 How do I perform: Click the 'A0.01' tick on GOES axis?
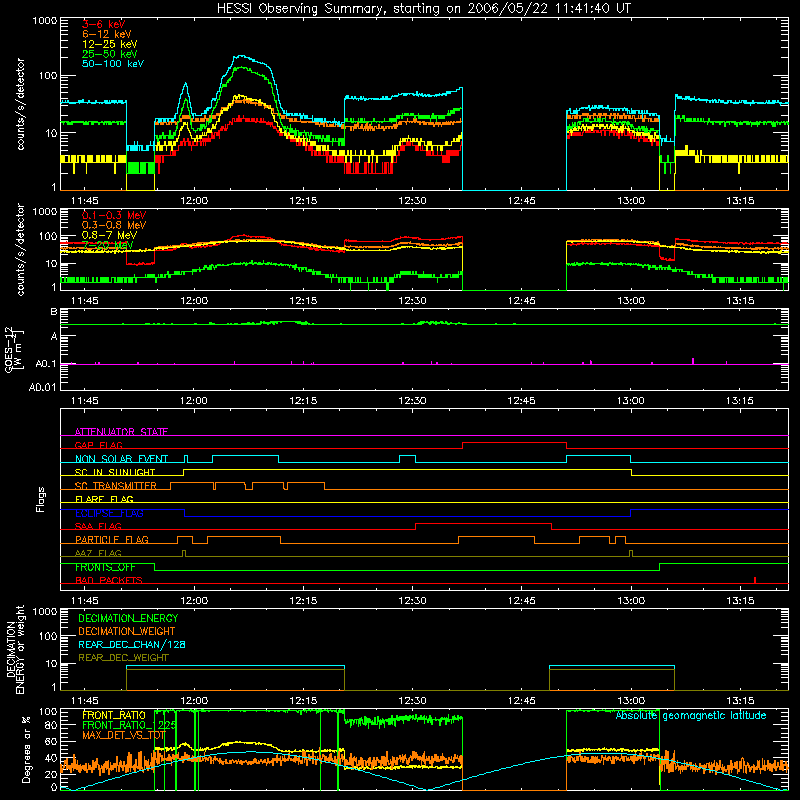click(43, 387)
